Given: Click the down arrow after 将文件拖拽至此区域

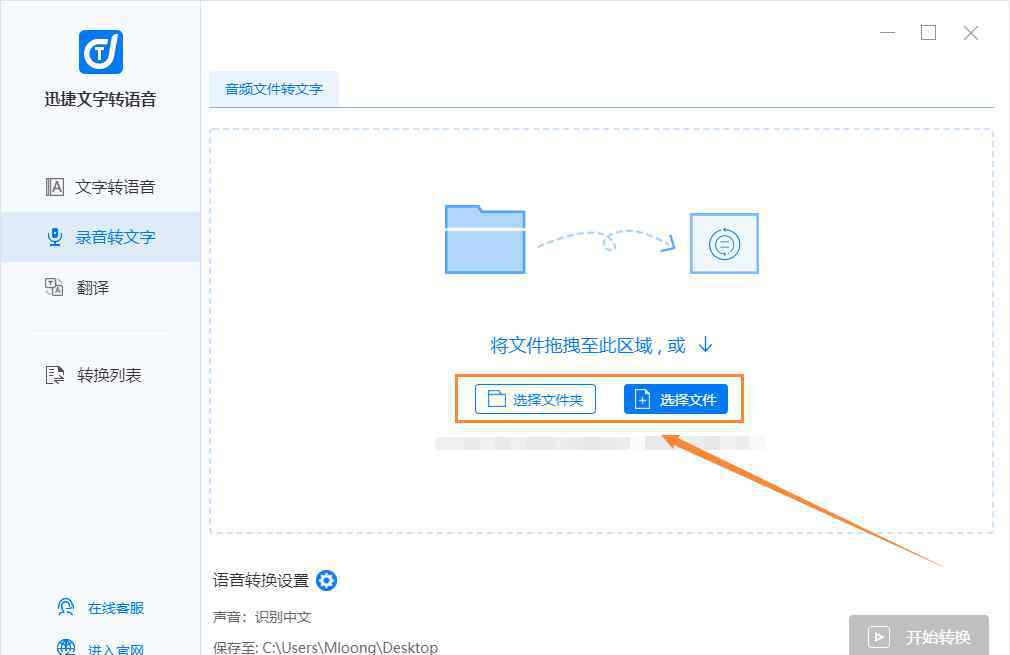Looking at the screenshot, I should coord(706,345).
